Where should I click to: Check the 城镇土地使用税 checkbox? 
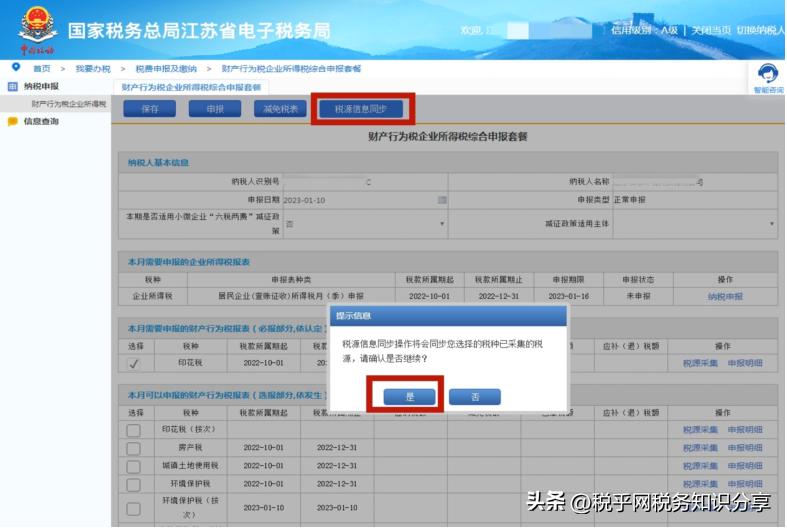click(x=134, y=466)
